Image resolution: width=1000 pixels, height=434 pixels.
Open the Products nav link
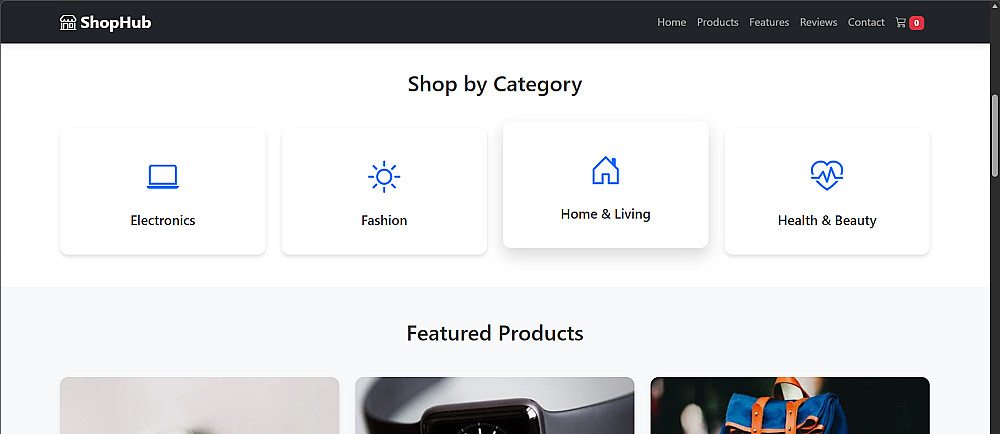[718, 23]
